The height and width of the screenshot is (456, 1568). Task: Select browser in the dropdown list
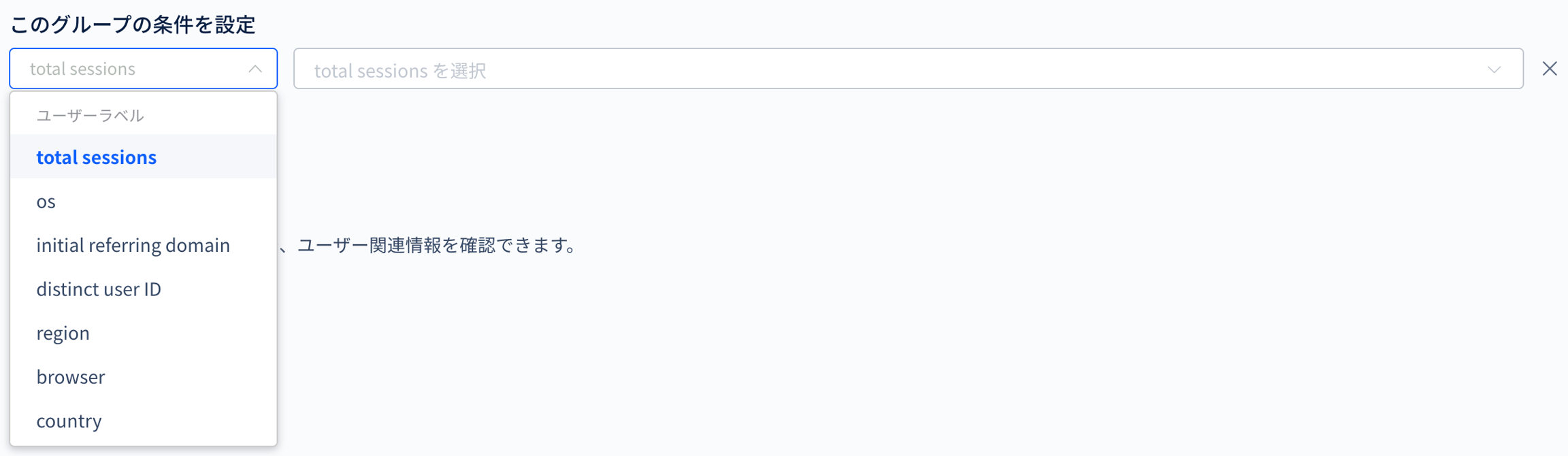click(x=71, y=377)
